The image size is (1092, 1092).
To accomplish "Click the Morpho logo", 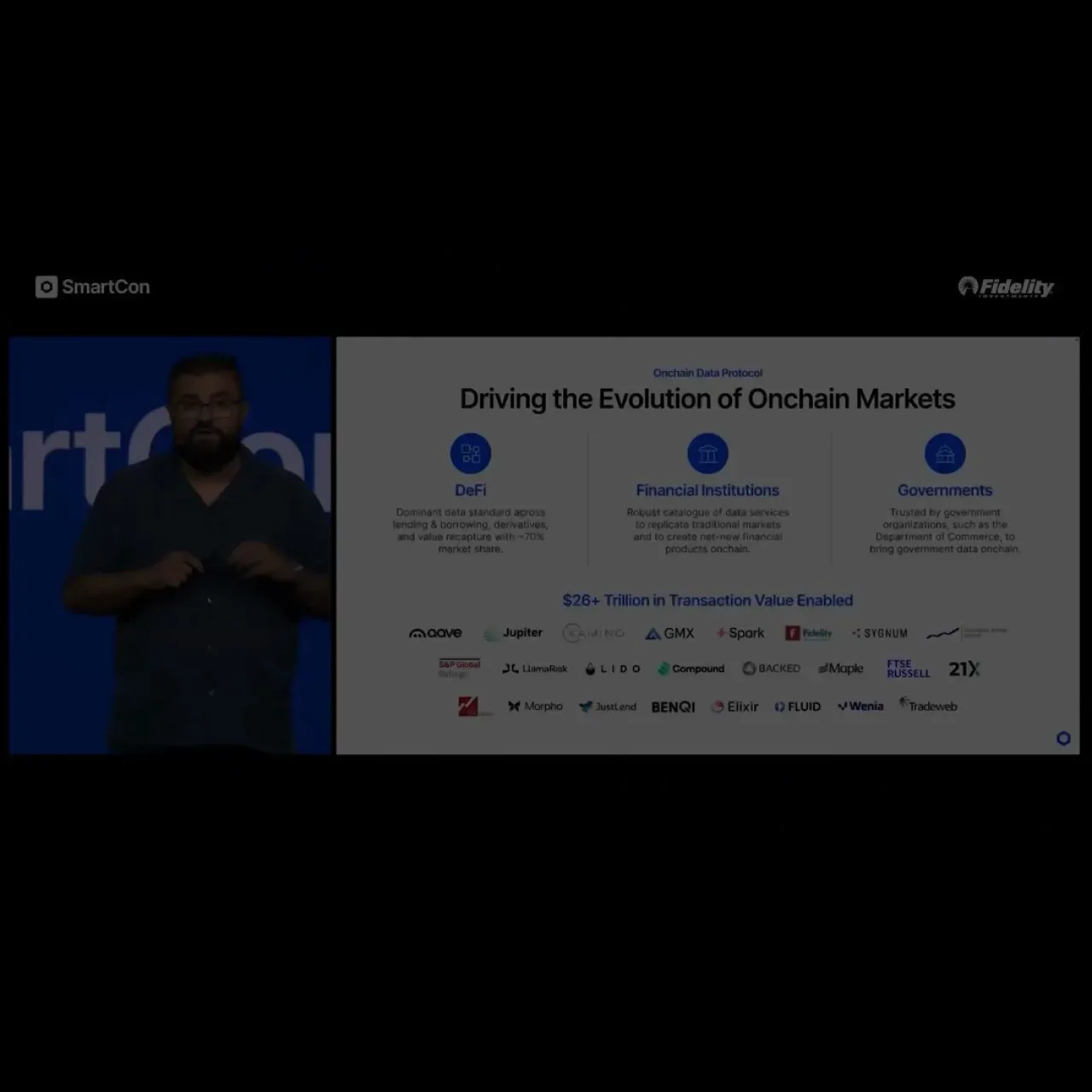I will coord(535,706).
